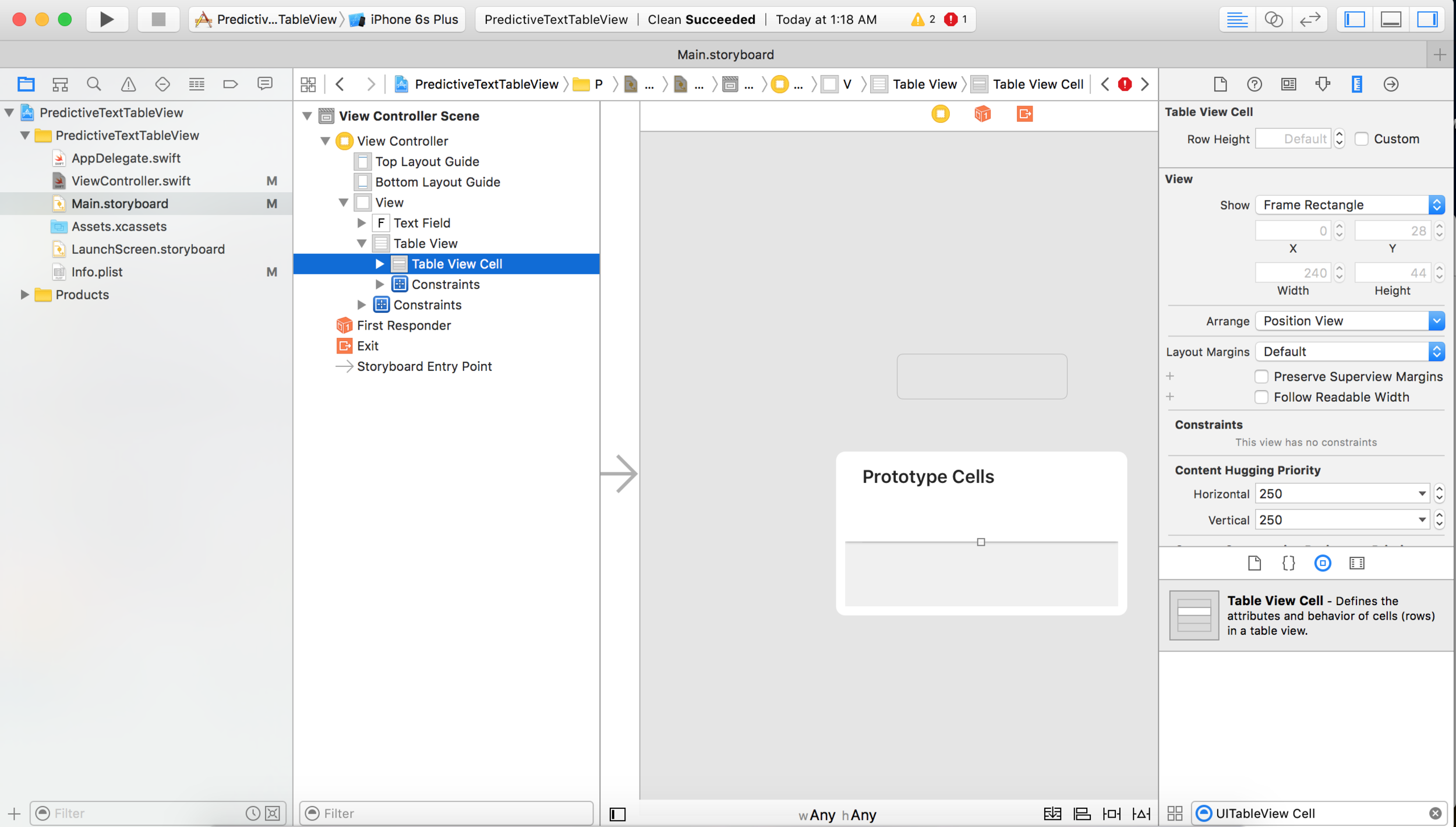Open Assets.xcassets in navigator
Viewport: 1456px width, 827px height.
(x=119, y=227)
